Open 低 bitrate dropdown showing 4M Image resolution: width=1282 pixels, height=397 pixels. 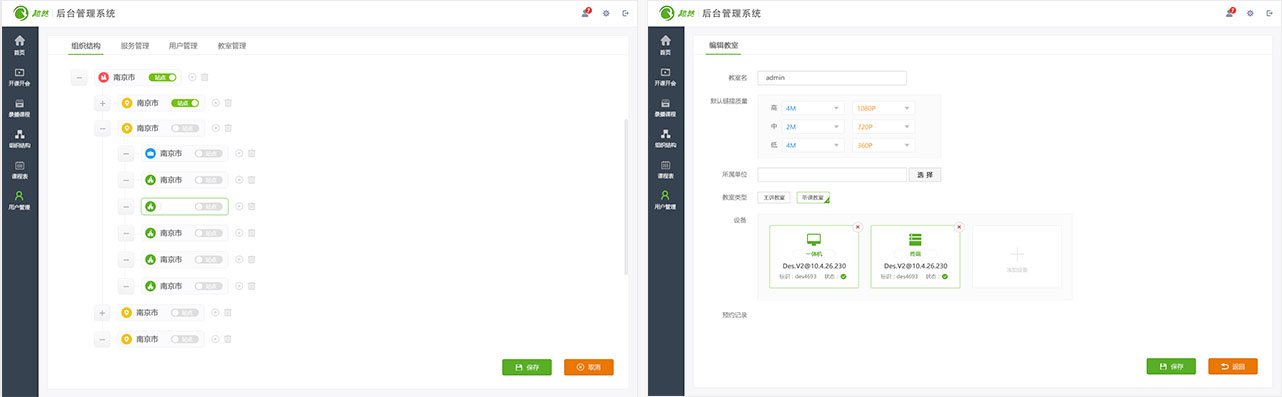click(813, 145)
